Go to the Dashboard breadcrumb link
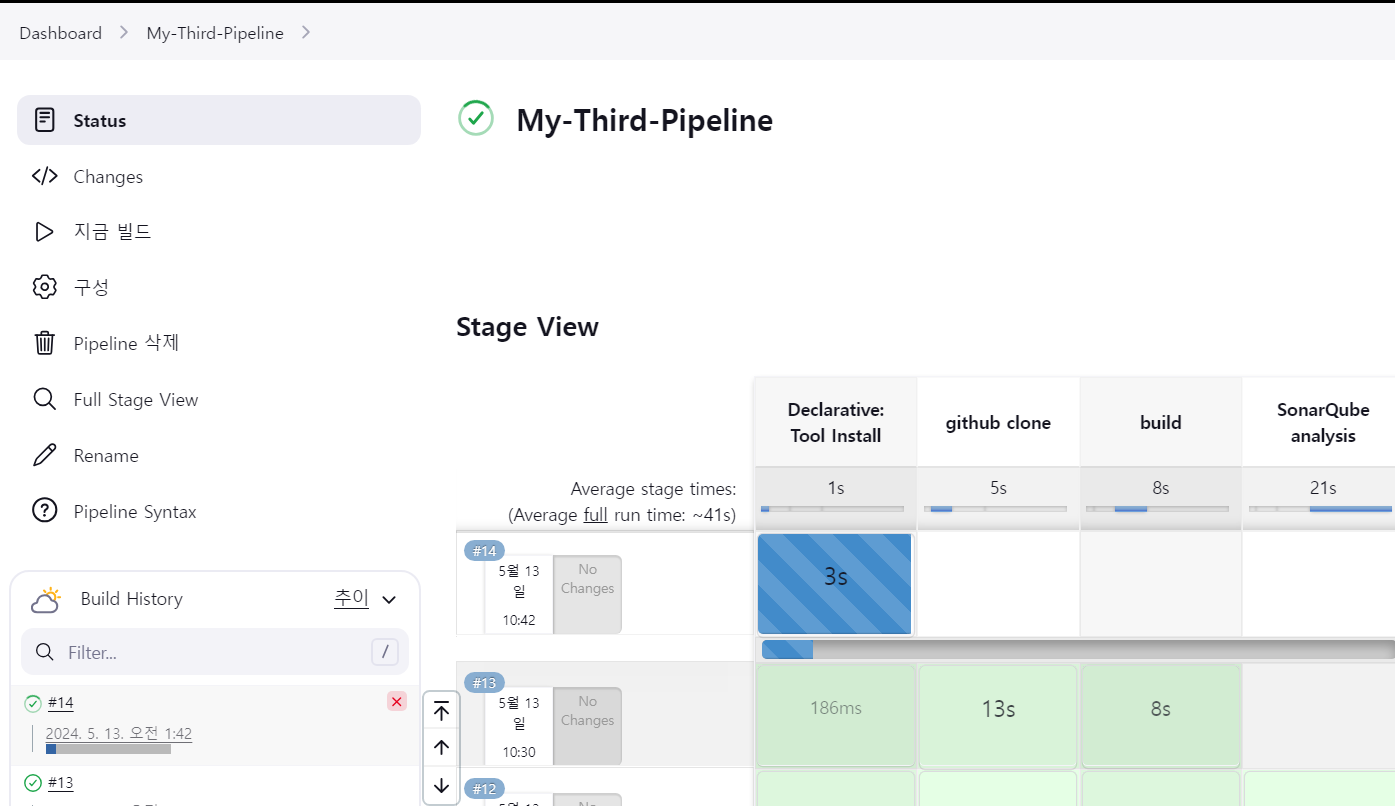Screen dimensions: 1395x806 (x=60, y=33)
